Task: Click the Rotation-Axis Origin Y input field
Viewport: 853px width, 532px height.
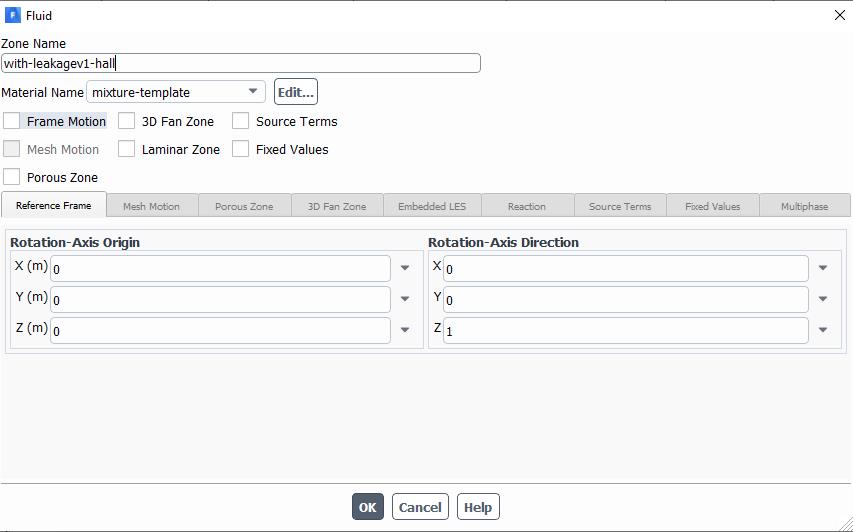Action: click(x=220, y=300)
